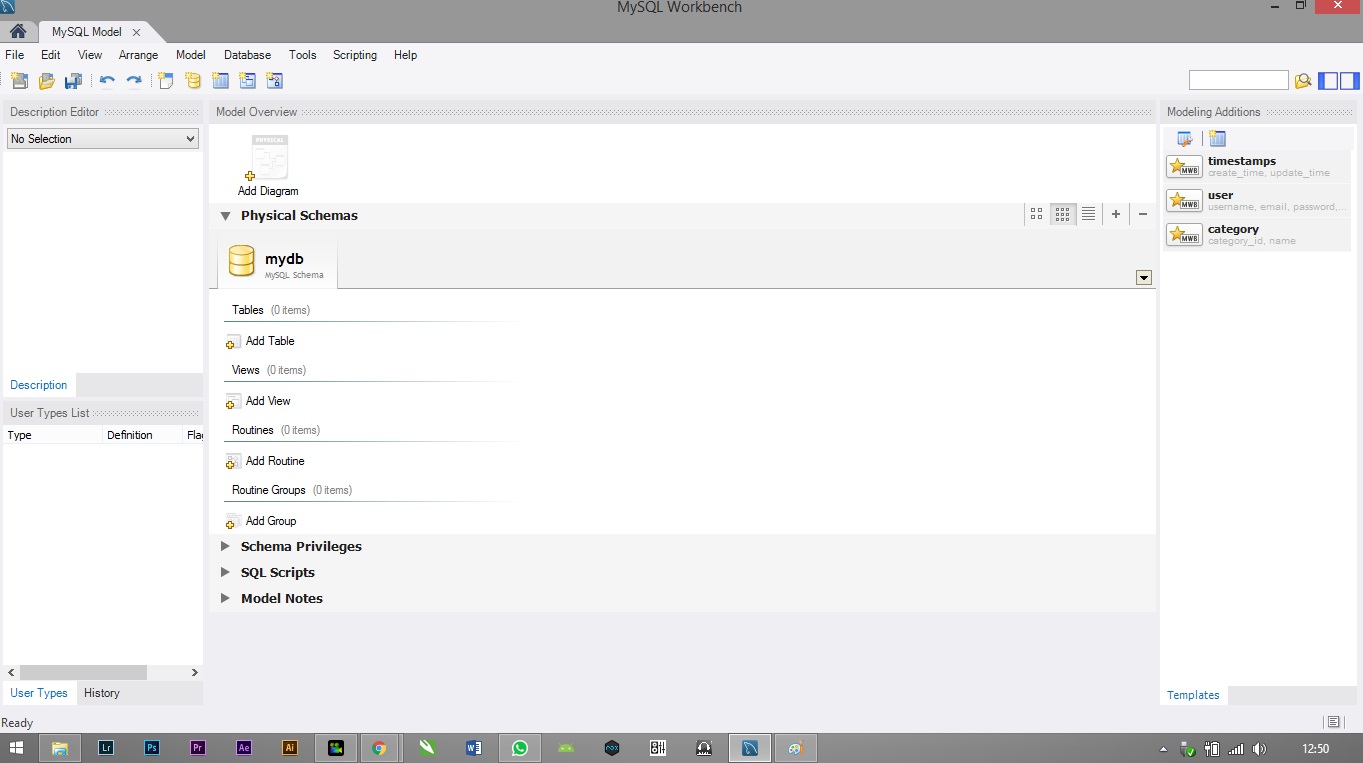Go to the home screen tab

pyautogui.click(x=18, y=31)
